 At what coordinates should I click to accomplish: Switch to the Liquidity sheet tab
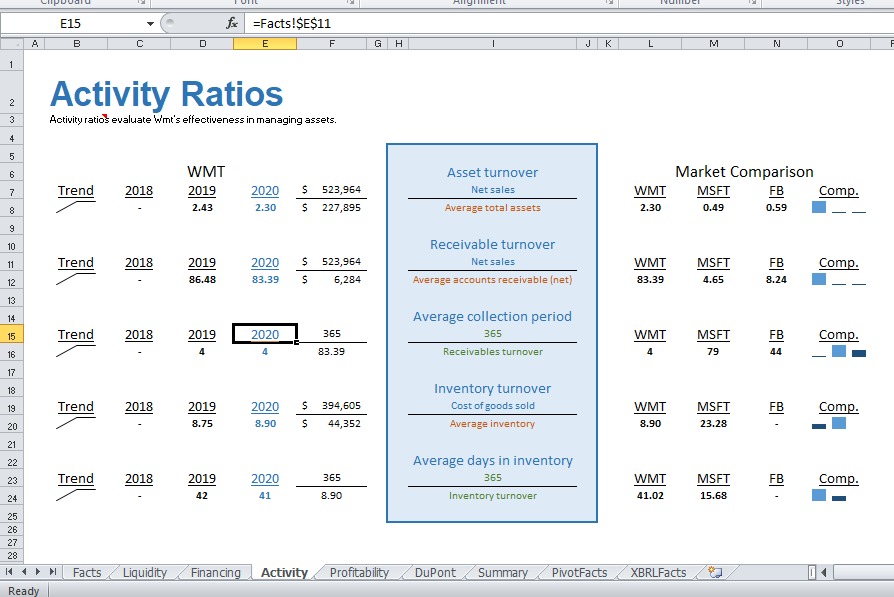click(x=144, y=572)
